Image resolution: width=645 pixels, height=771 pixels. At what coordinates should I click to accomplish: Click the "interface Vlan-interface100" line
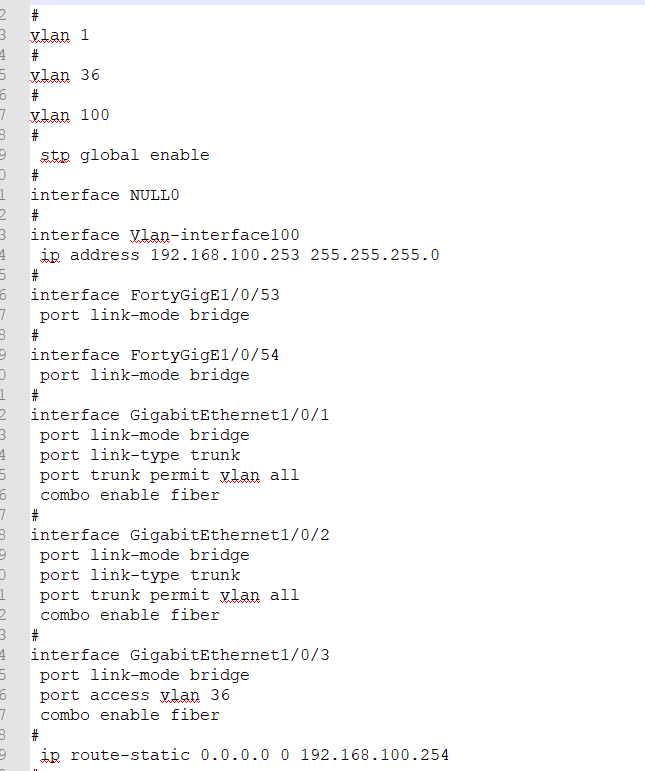click(x=165, y=235)
